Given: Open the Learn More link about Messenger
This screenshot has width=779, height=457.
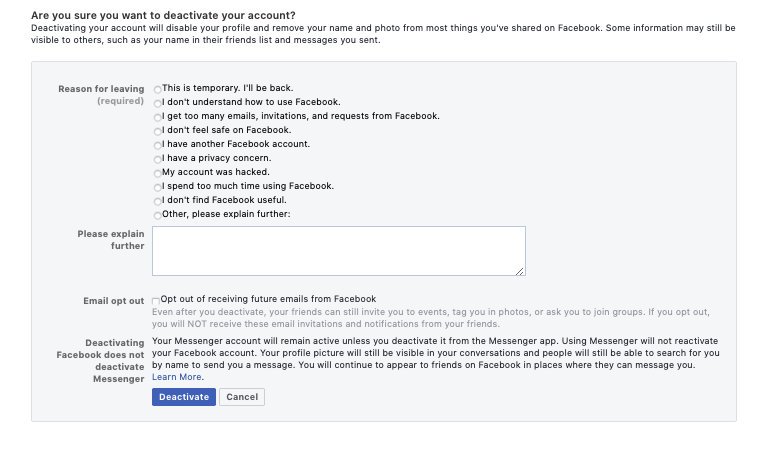Looking at the screenshot, I should (x=177, y=377).
